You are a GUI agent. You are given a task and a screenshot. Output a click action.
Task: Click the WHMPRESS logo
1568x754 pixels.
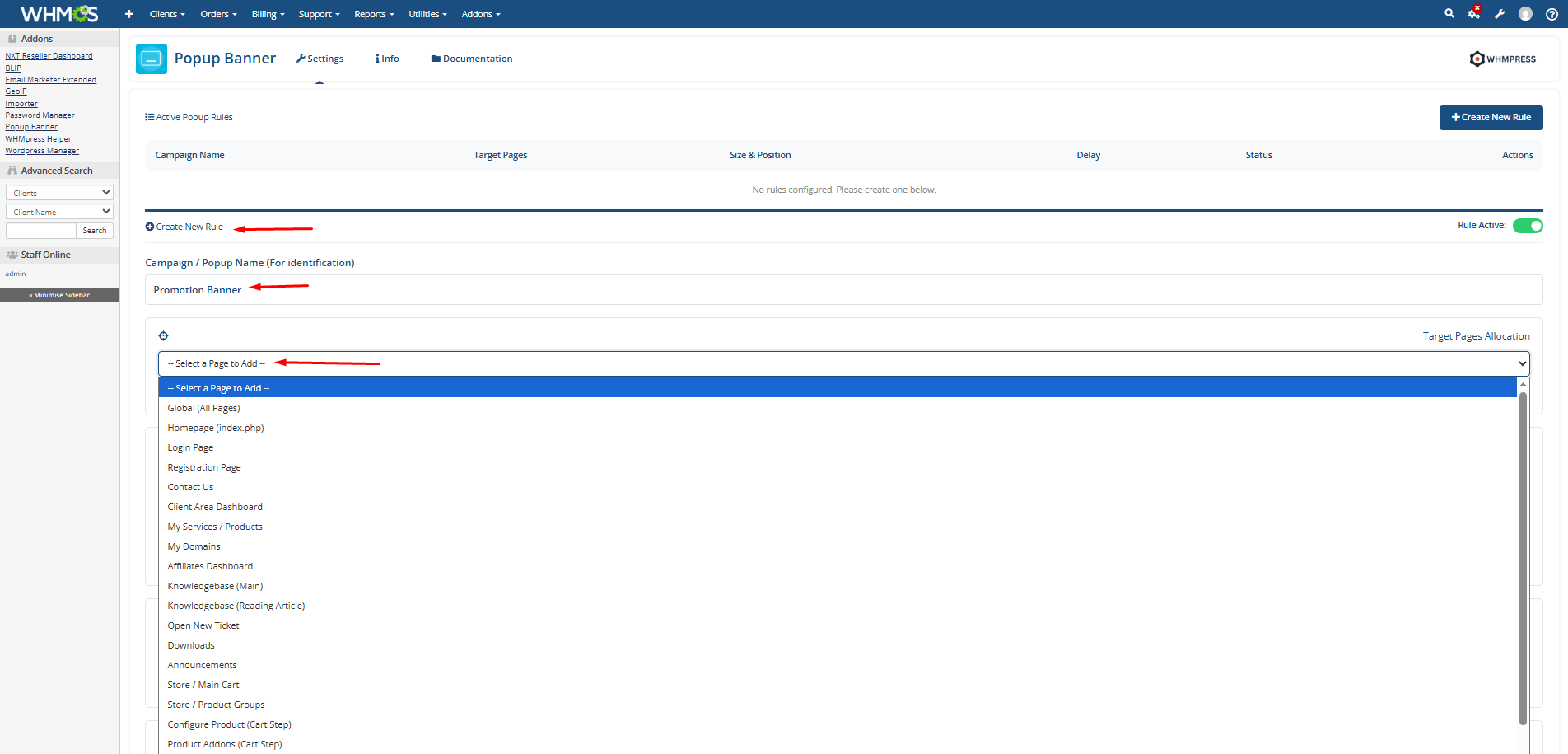click(1503, 59)
